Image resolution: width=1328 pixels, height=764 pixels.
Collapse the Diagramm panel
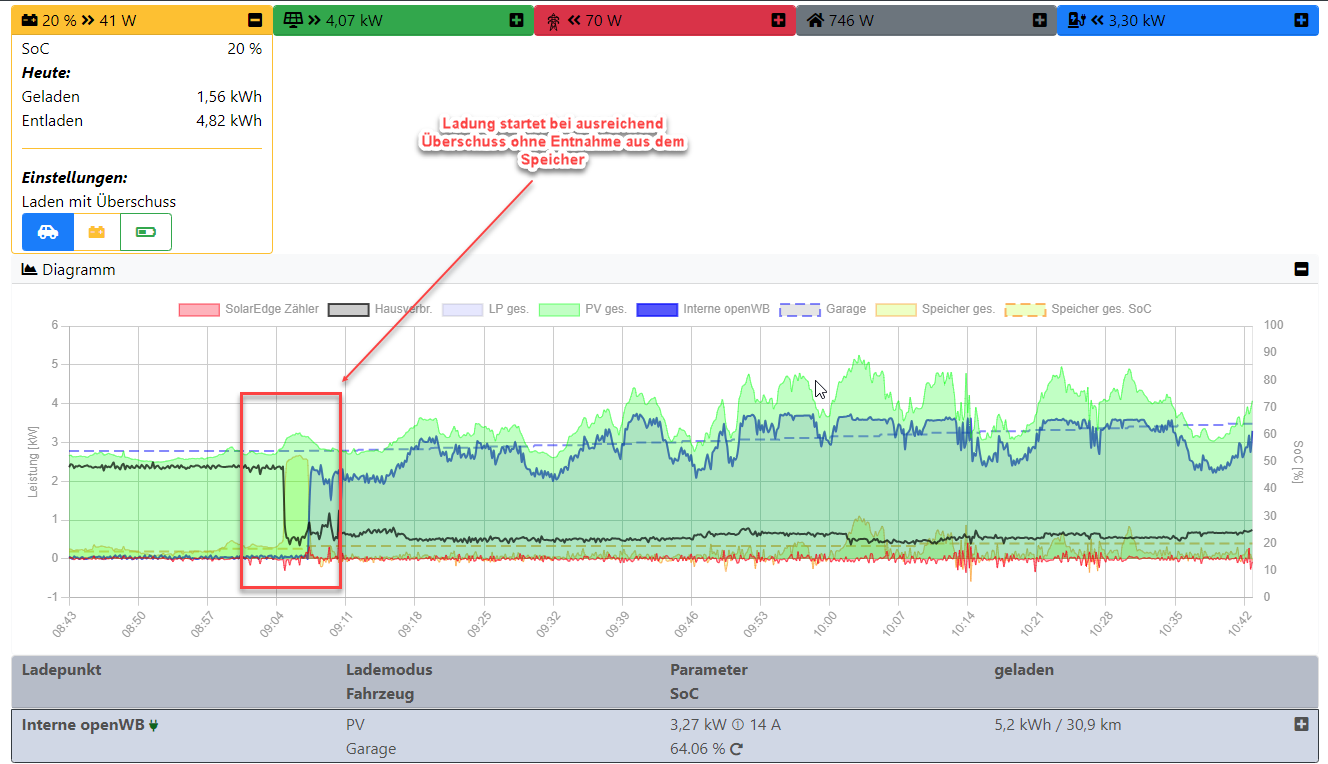(x=1301, y=269)
